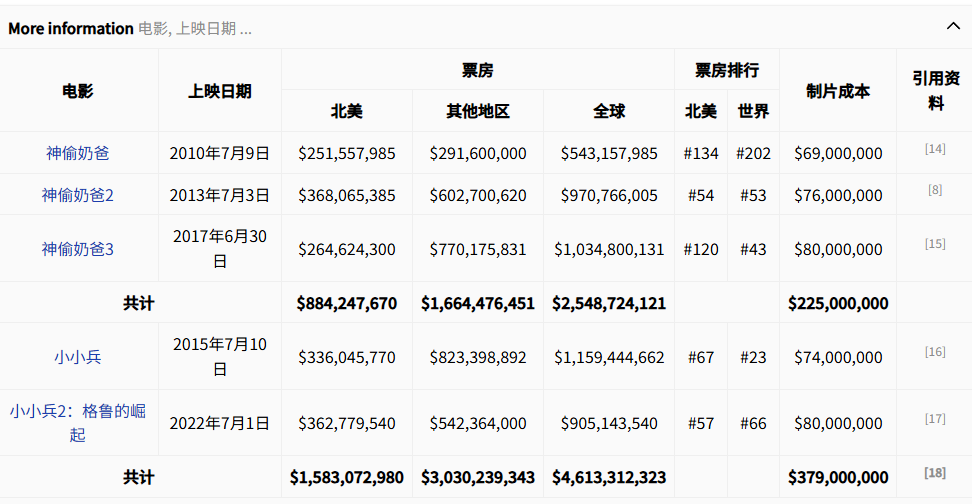Click North America gross $336,045,770

click(x=347, y=358)
